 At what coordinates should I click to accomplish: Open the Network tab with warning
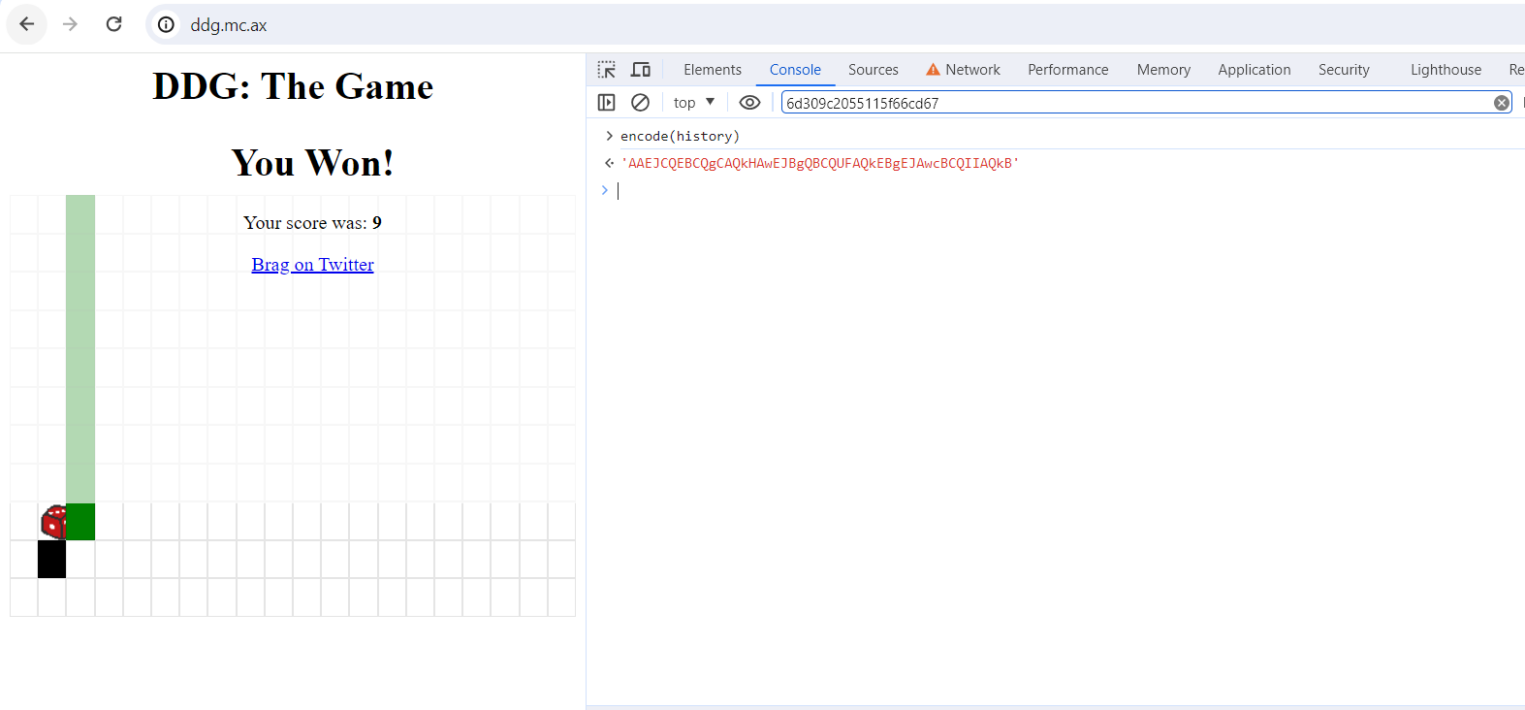(962, 69)
